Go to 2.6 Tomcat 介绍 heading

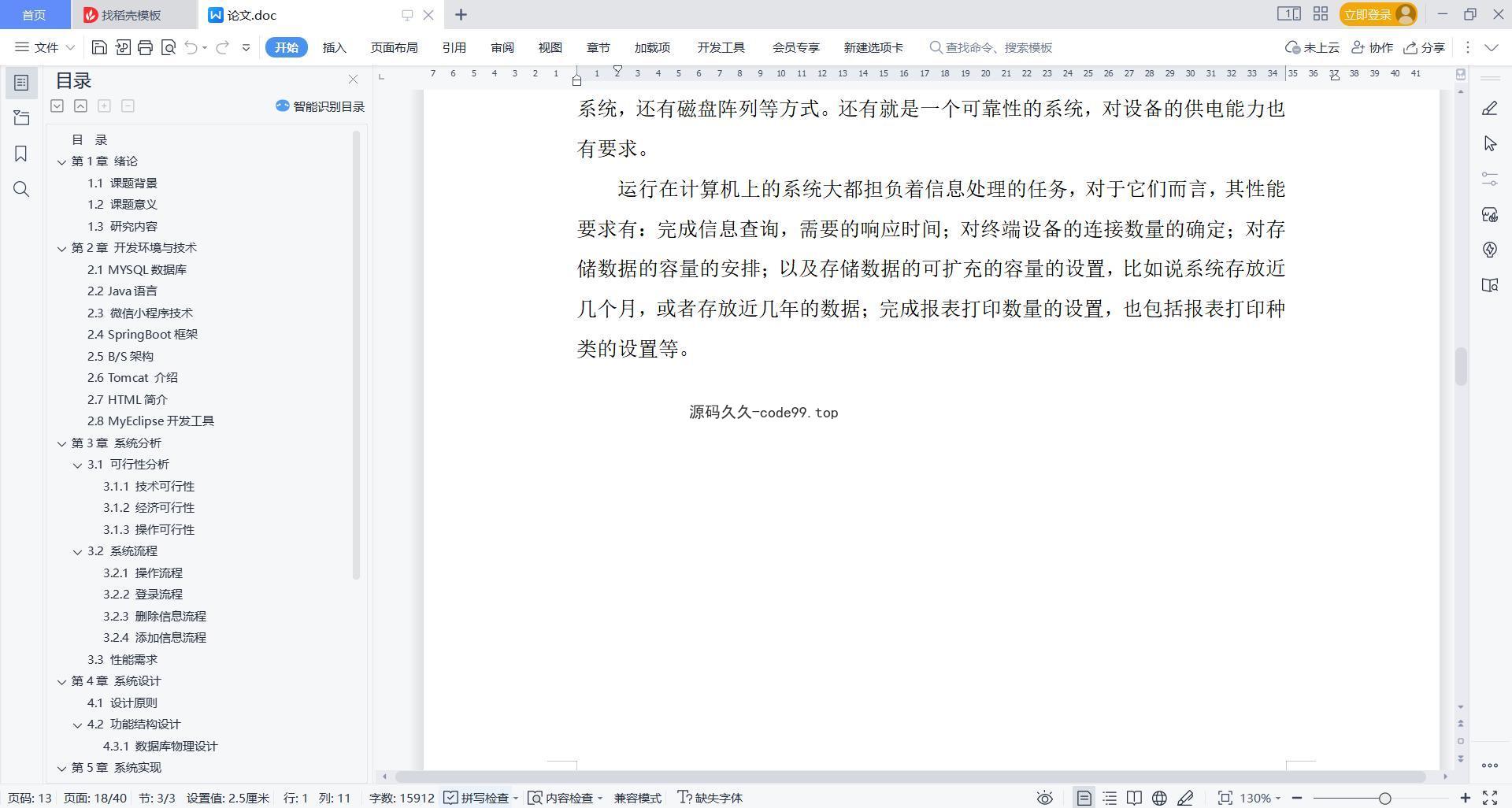click(x=132, y=378)
